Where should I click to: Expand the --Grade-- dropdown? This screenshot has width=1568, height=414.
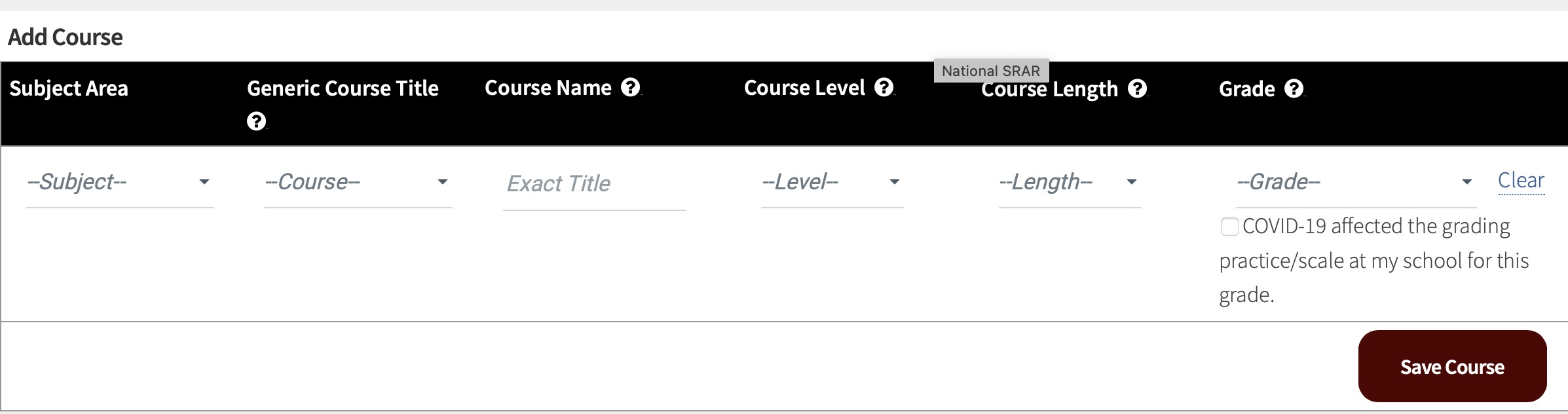point(1356,182)
